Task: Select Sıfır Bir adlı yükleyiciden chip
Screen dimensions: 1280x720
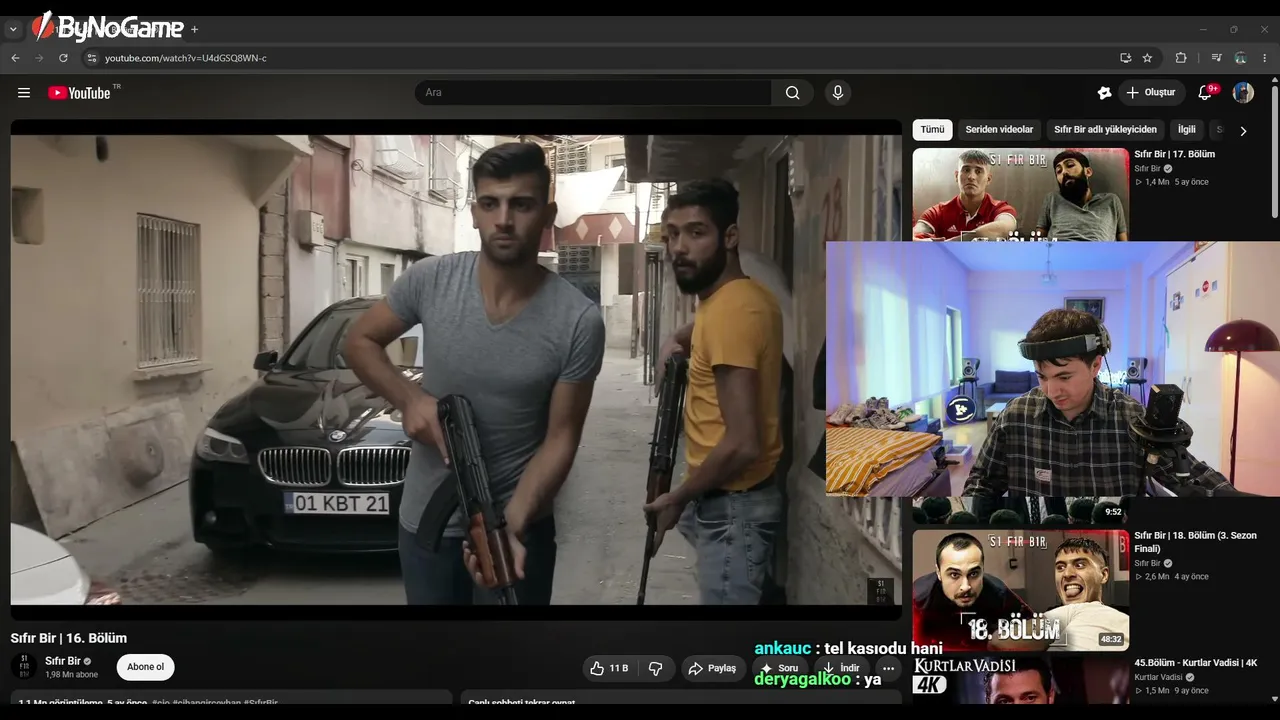Action: click(x=1105, y=130)
